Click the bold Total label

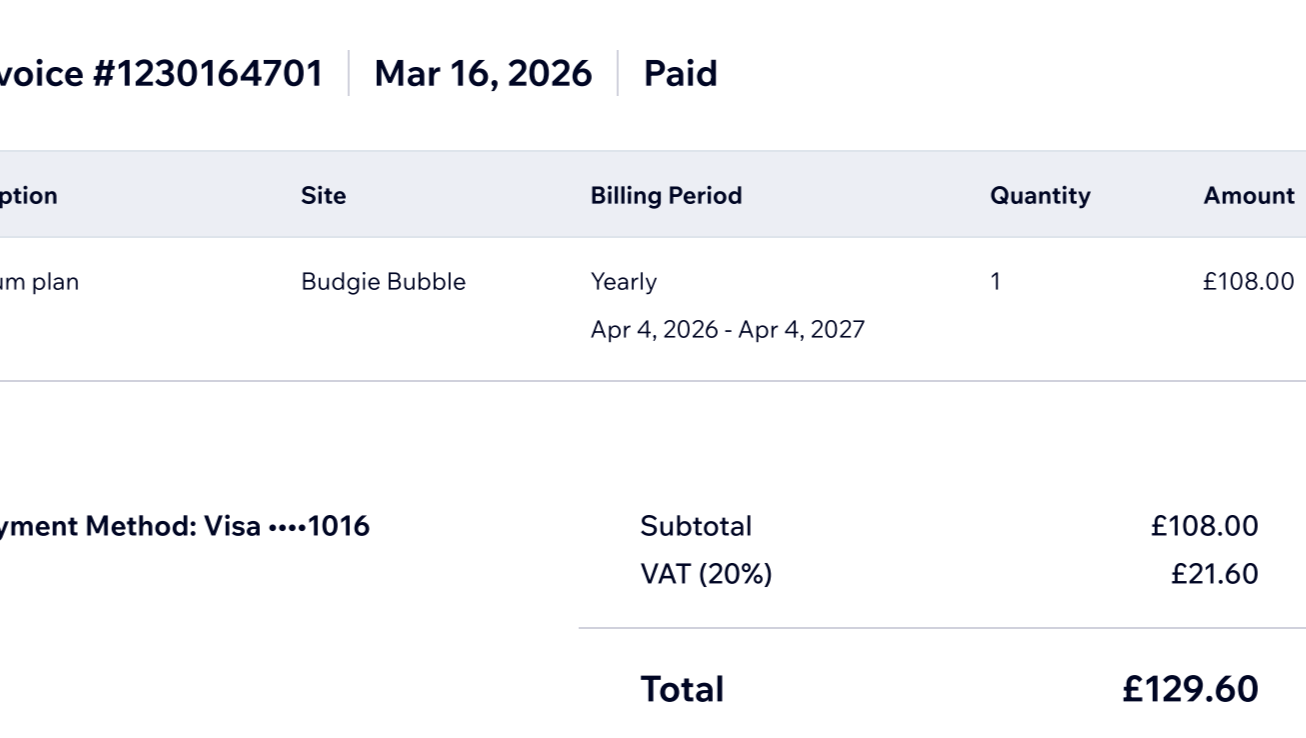pos(681,689)
